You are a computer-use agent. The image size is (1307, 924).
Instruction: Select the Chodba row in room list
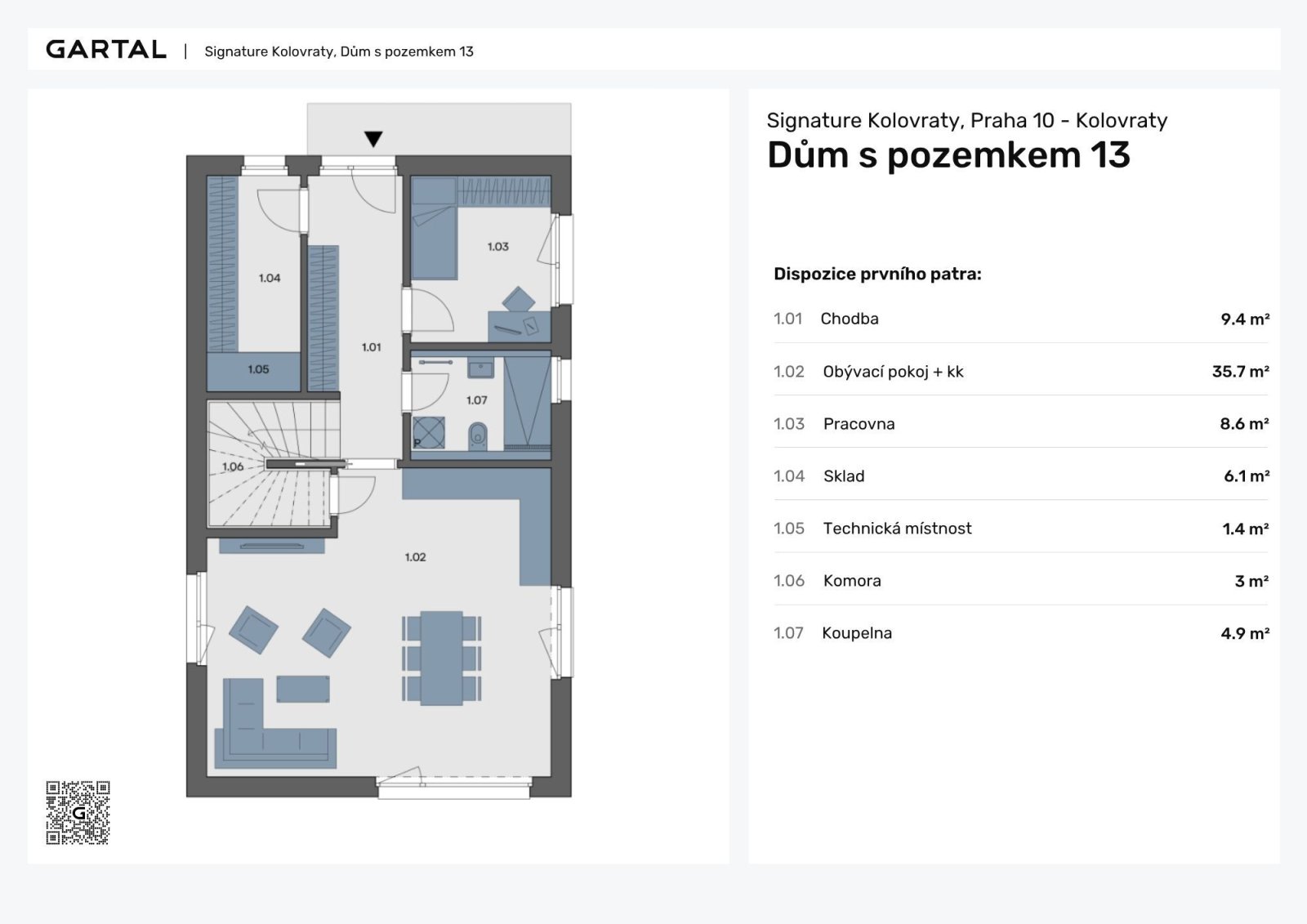click(1021, 319)
